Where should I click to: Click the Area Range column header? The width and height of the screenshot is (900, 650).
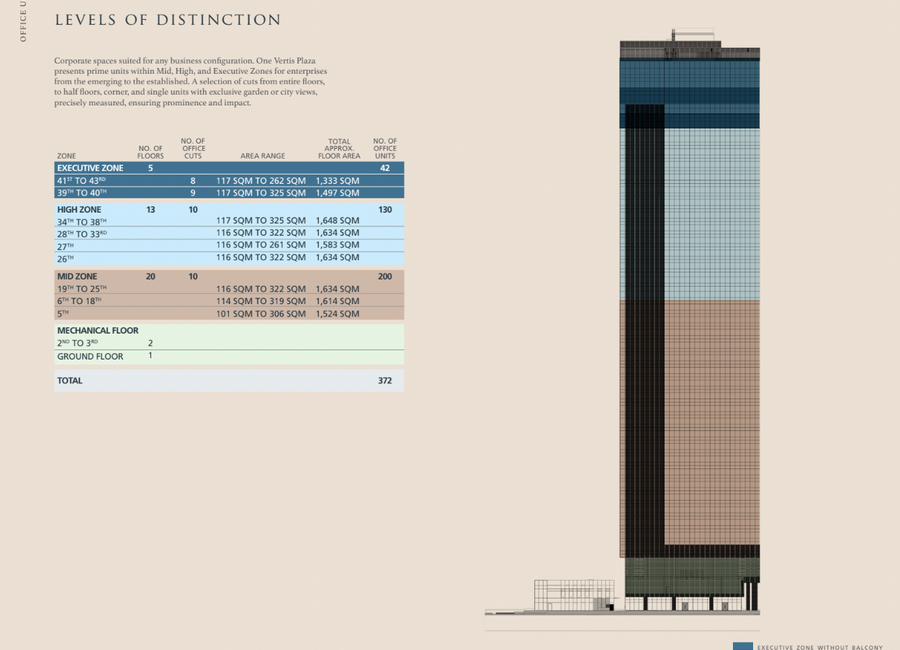pos(262,156)
